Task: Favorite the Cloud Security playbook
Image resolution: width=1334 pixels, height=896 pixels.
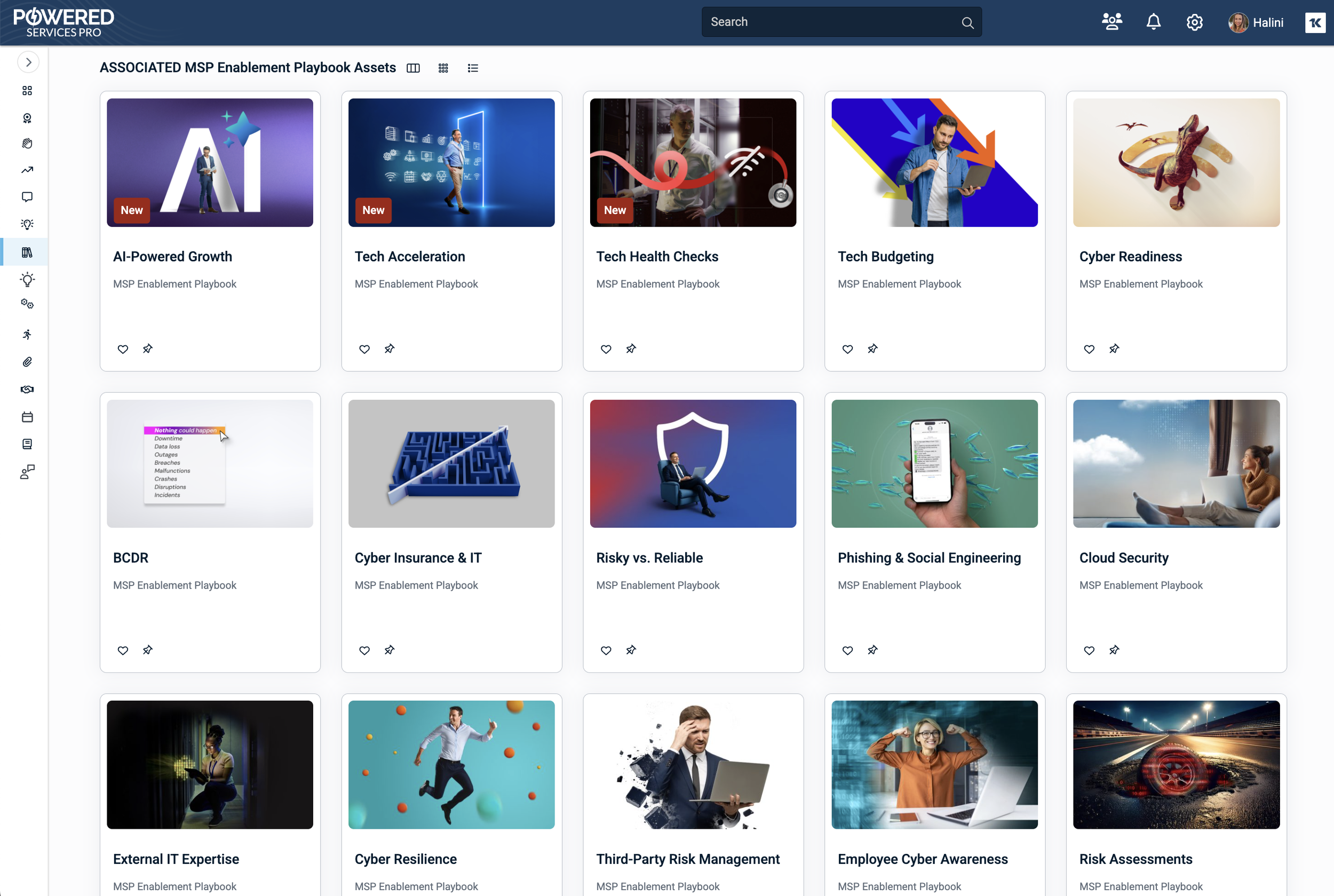Action: coord(1089,651)
